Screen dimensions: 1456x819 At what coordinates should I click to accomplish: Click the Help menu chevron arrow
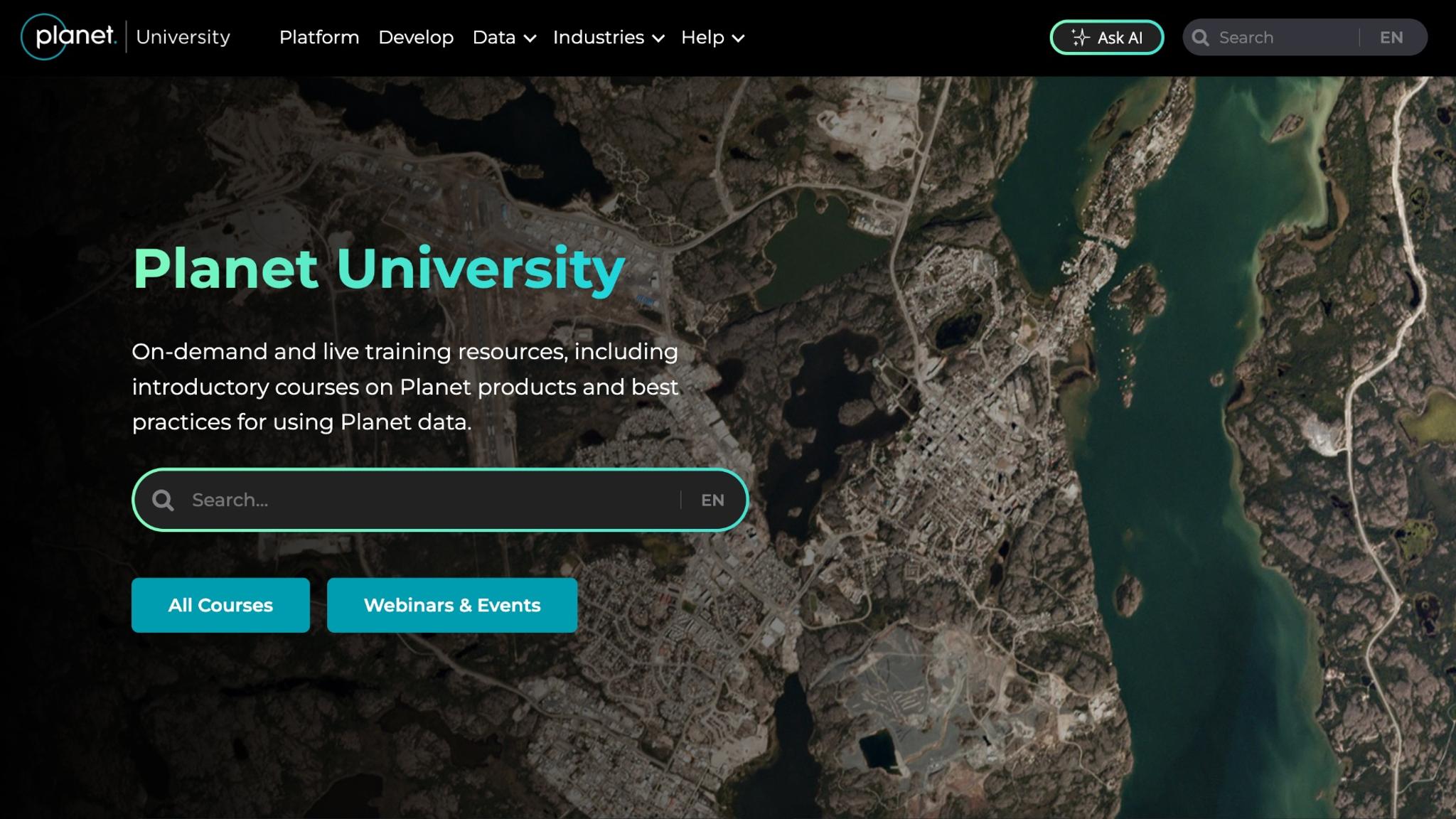click(738, 38)
